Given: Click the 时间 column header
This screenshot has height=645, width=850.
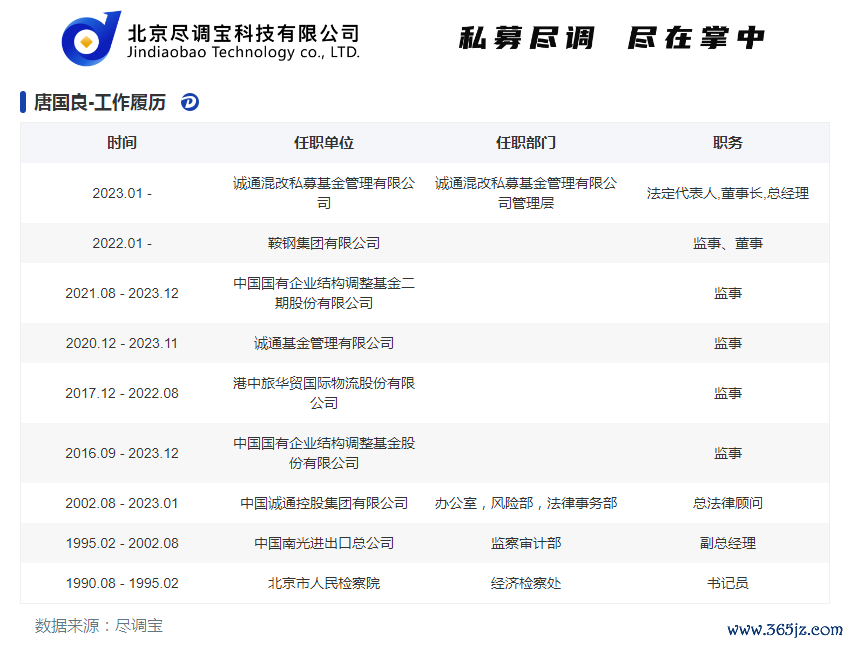Looking at the screenshot, I should point(122,143).
